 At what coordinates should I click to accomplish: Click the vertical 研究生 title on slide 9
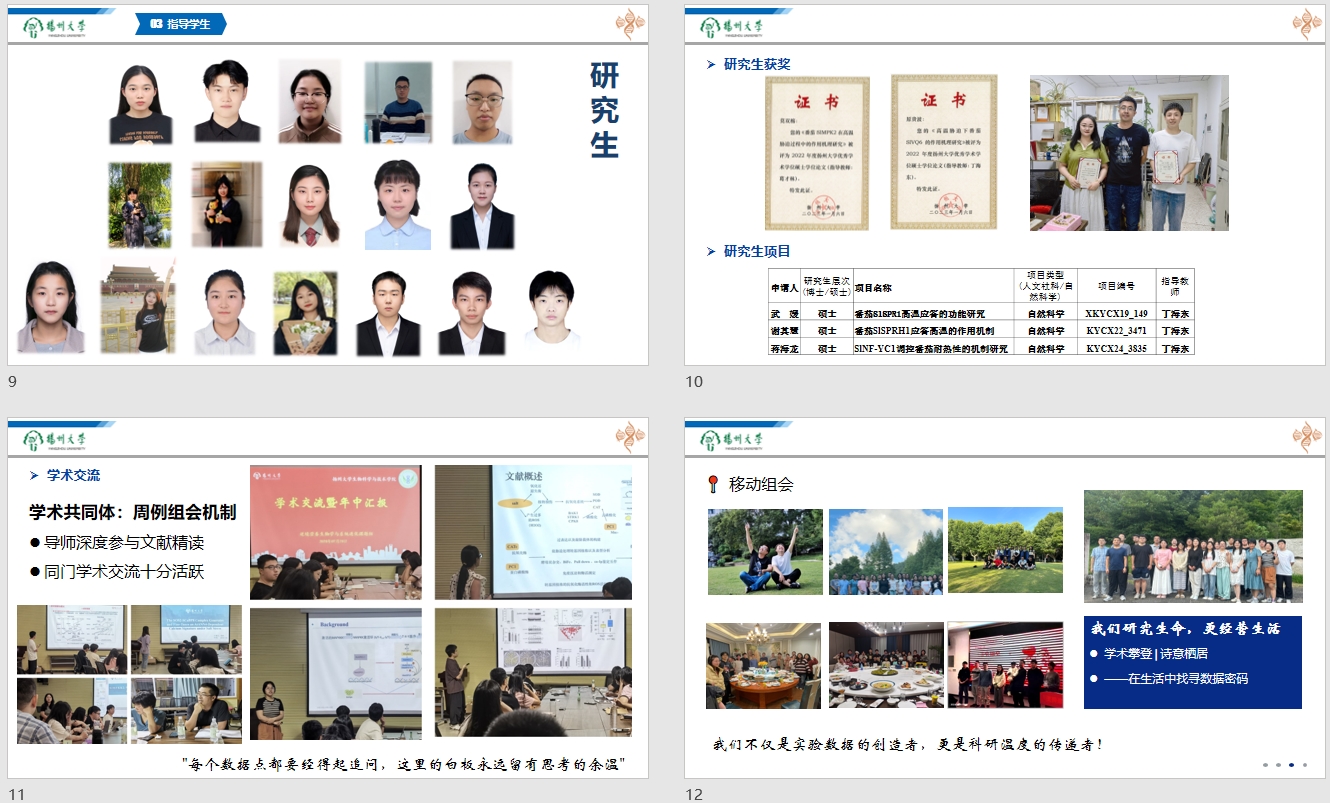point(604,110)
